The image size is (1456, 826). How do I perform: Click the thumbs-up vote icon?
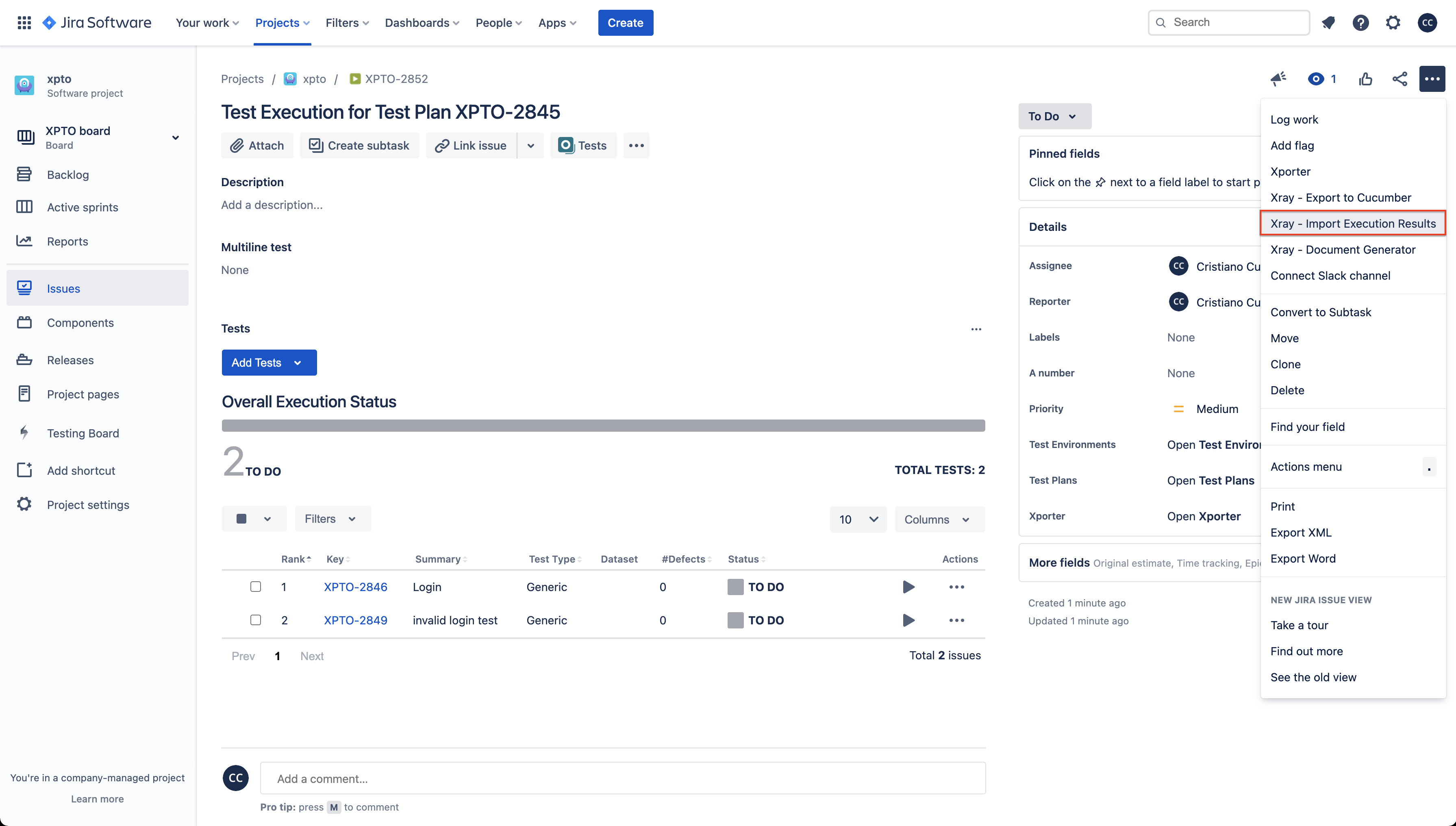[1366, 79]
